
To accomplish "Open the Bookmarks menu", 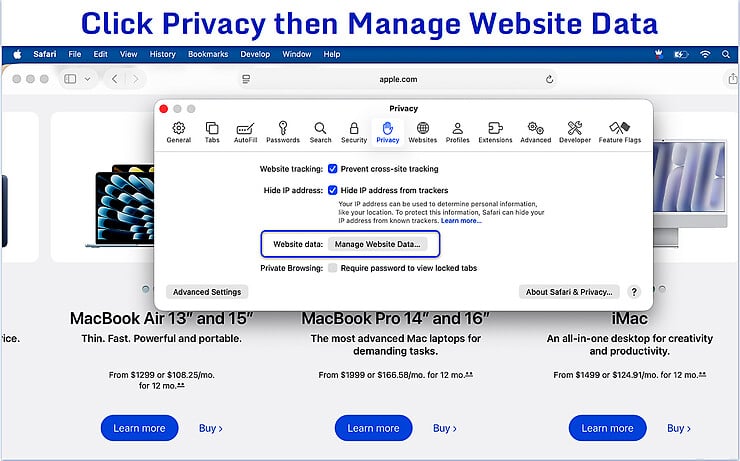I will click(208, 54).
